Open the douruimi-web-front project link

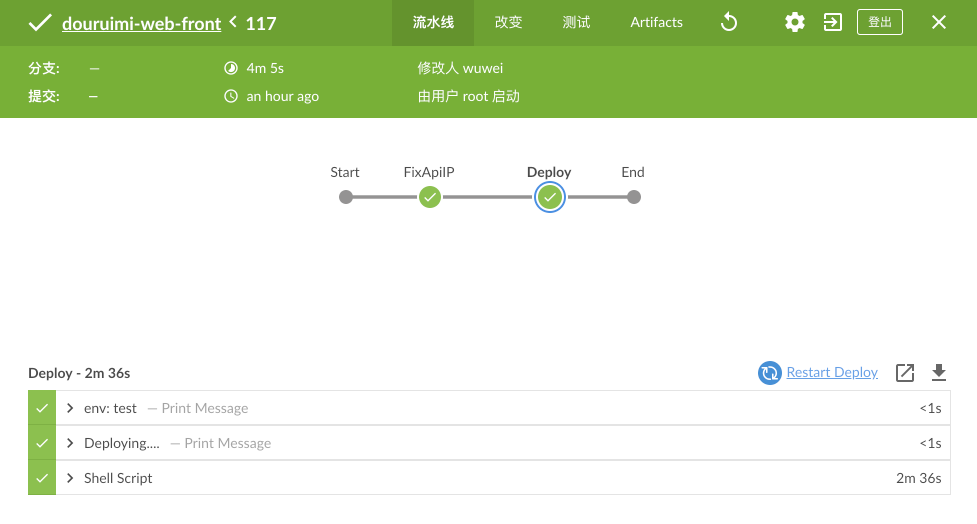[141, 24]
